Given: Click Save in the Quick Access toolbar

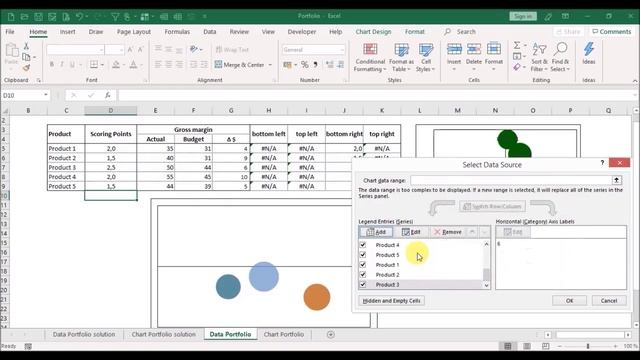Looking at the screenshot, I should [x=38, y=17].
